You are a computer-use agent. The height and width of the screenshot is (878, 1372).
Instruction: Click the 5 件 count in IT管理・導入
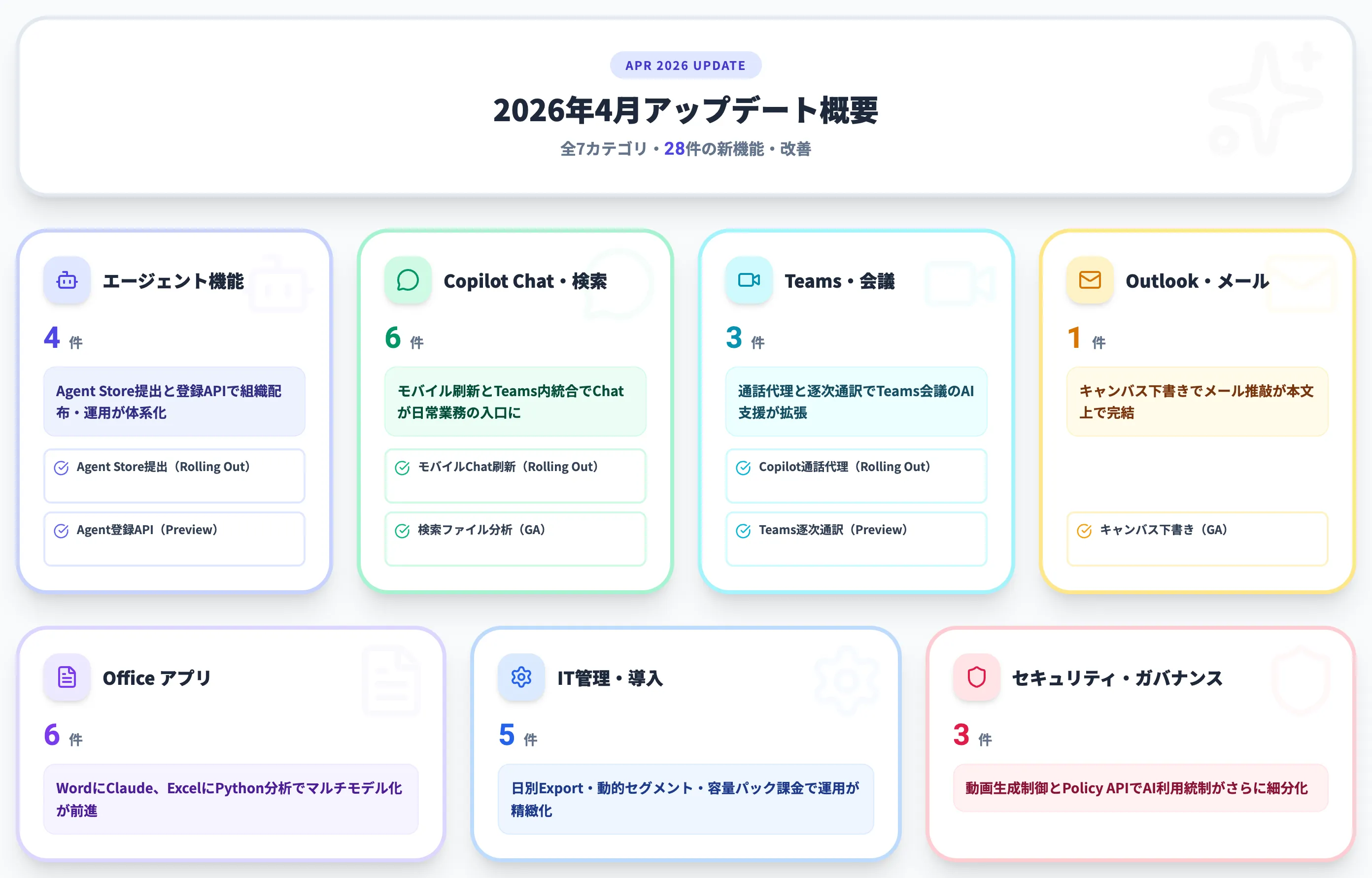(x=518, y=735)
